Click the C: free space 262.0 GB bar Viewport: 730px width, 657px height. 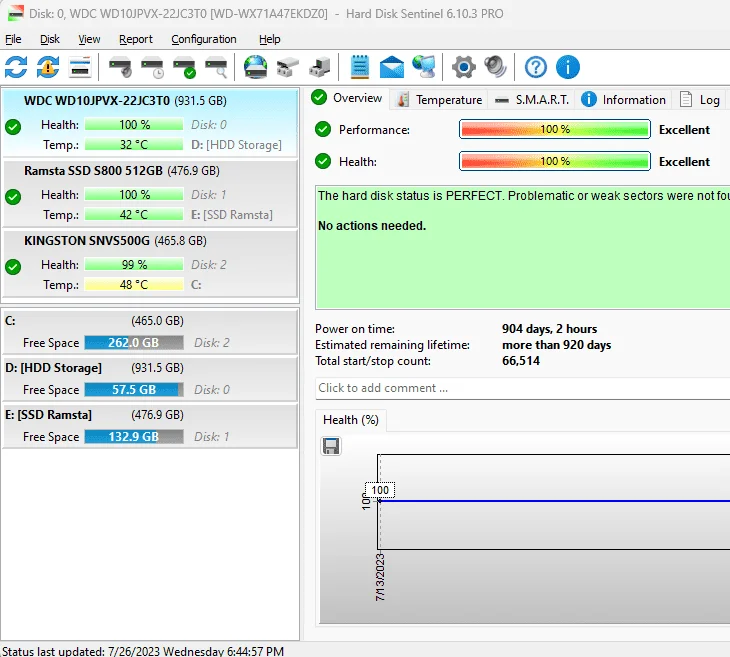tap(134, 343)
